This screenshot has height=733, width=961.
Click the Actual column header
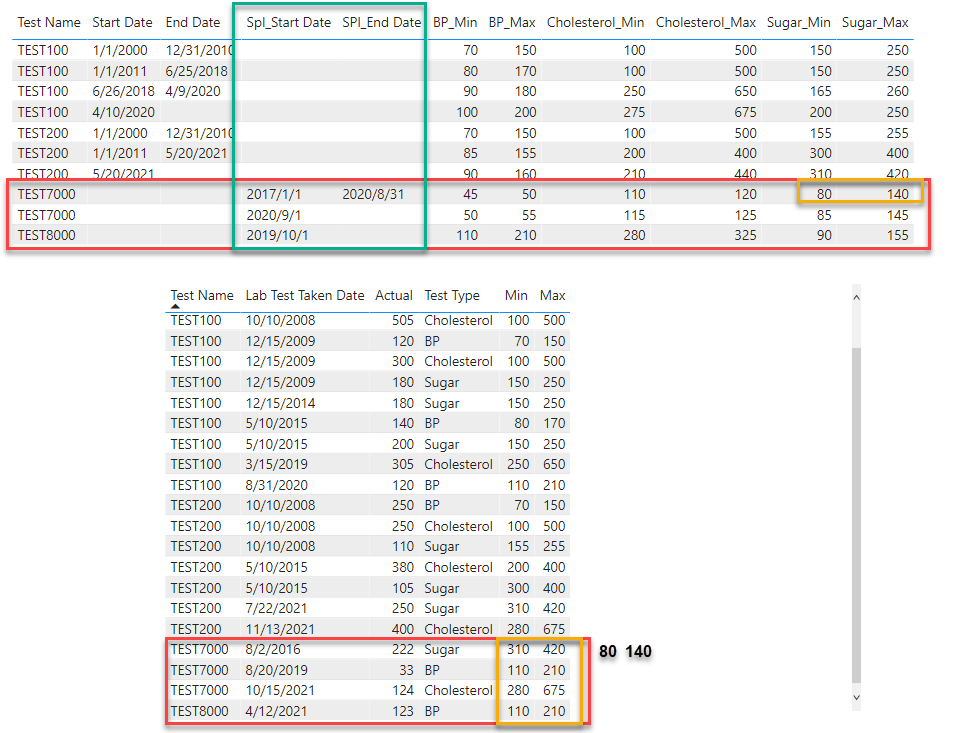(x=393, y=295)
